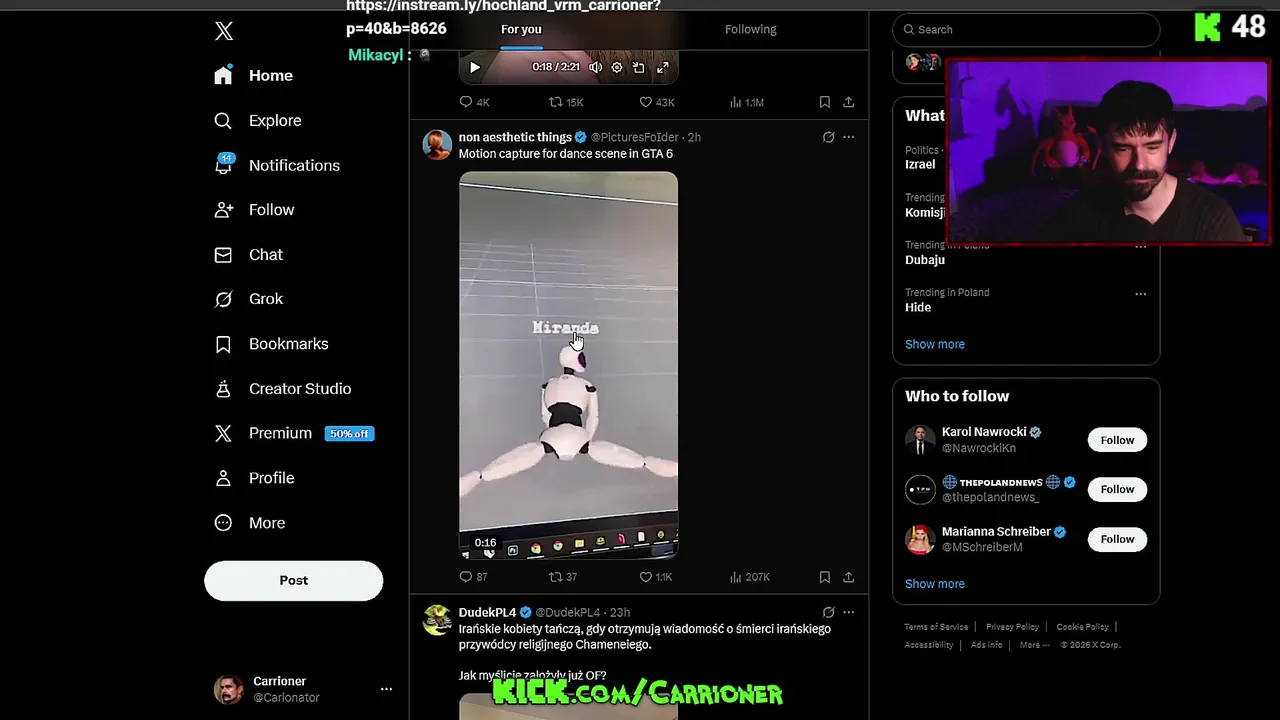
Task: Mute the top video's volume
Action: click(595, 68)
